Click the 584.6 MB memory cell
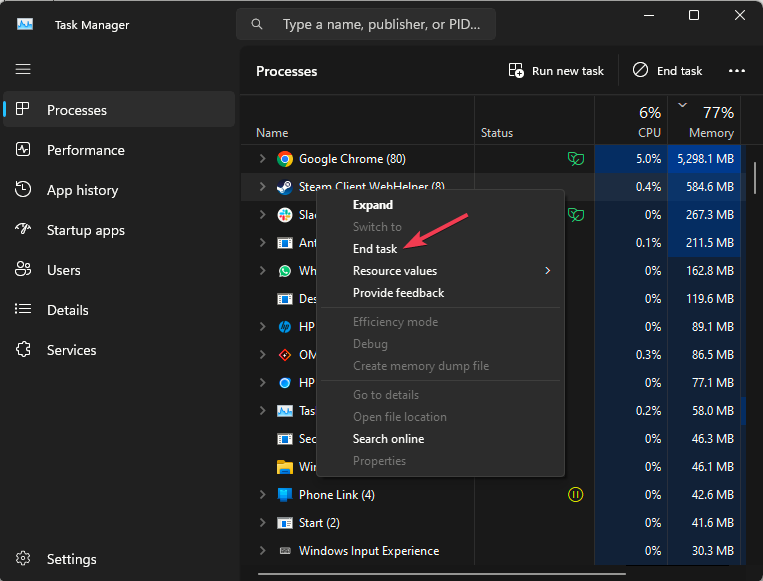This screenshot has height=581, width=763. pyautogui.click(x=705, y=187)
